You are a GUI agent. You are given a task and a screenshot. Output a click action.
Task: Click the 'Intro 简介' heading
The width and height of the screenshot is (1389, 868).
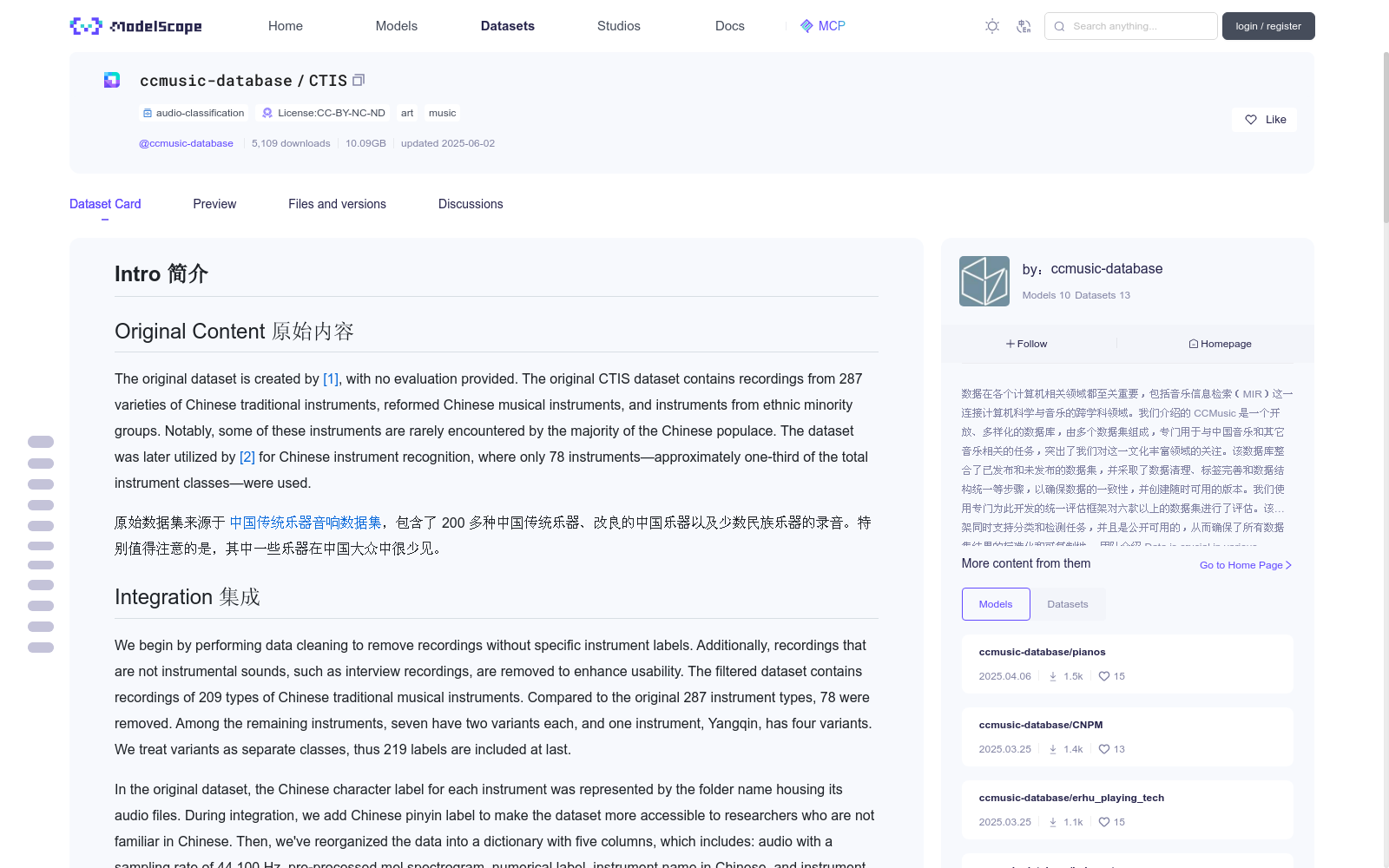161,274
